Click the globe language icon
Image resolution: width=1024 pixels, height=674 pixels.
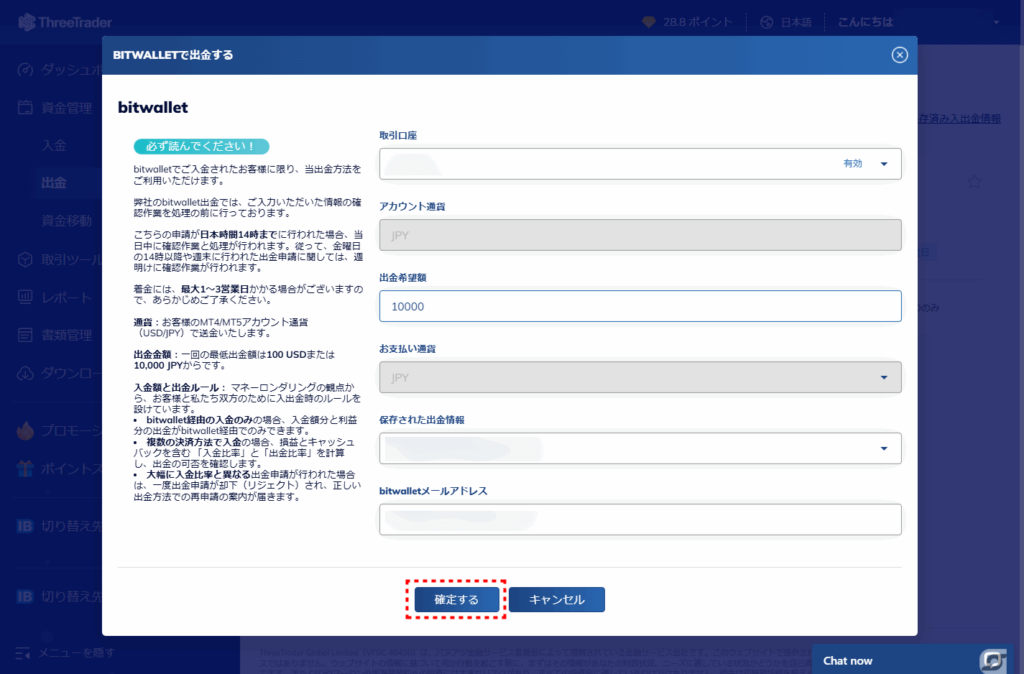pyautogui.click(x=767, y=21)
